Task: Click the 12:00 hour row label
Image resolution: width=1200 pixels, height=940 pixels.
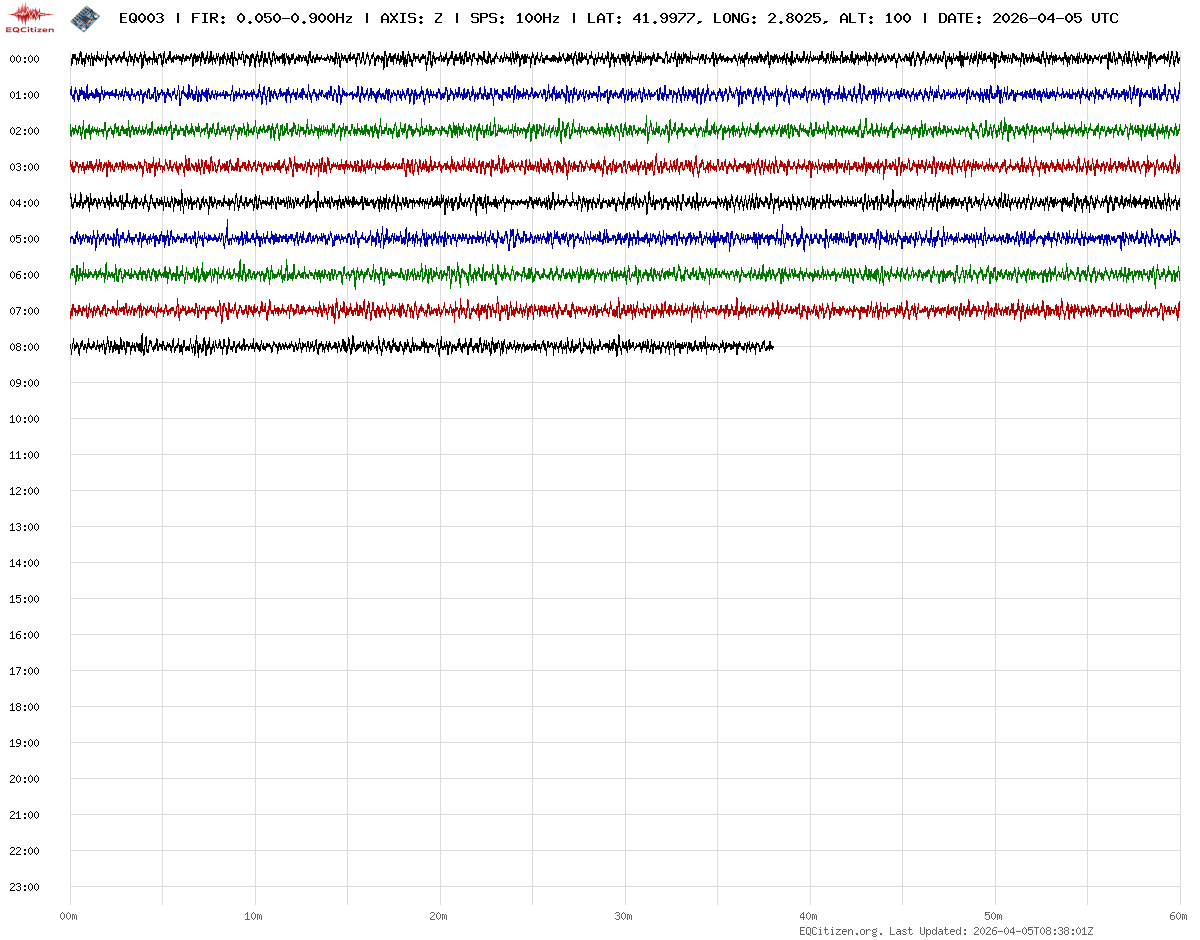Action: coord(24,491)
